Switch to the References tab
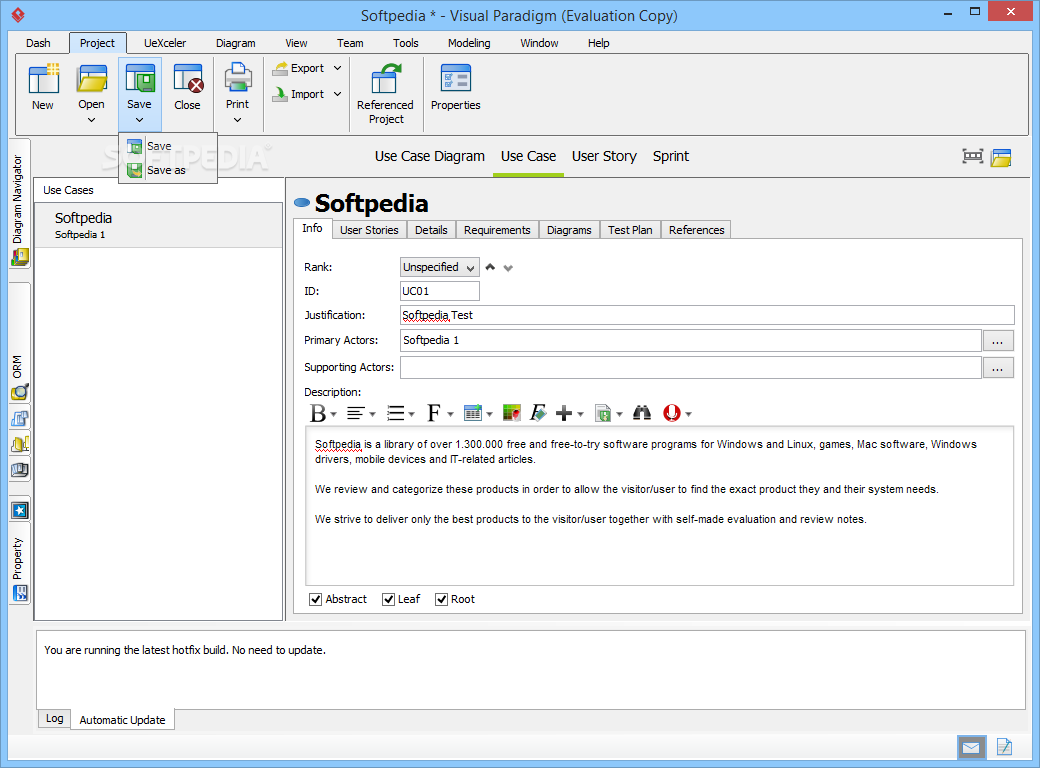 pos(696,230)
